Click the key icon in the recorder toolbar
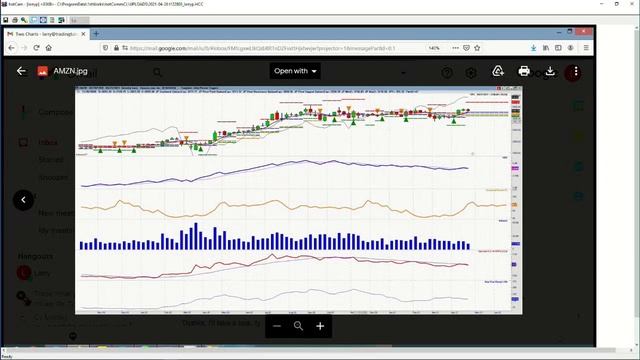This screenshot has height=360, width=640. click(x=24, y=20)
